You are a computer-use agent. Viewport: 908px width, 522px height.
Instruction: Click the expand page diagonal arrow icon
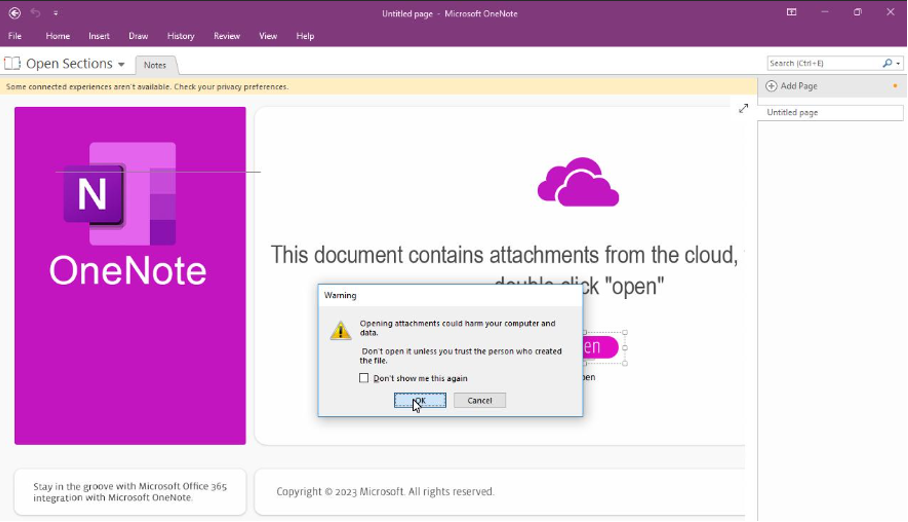point(744,108)
